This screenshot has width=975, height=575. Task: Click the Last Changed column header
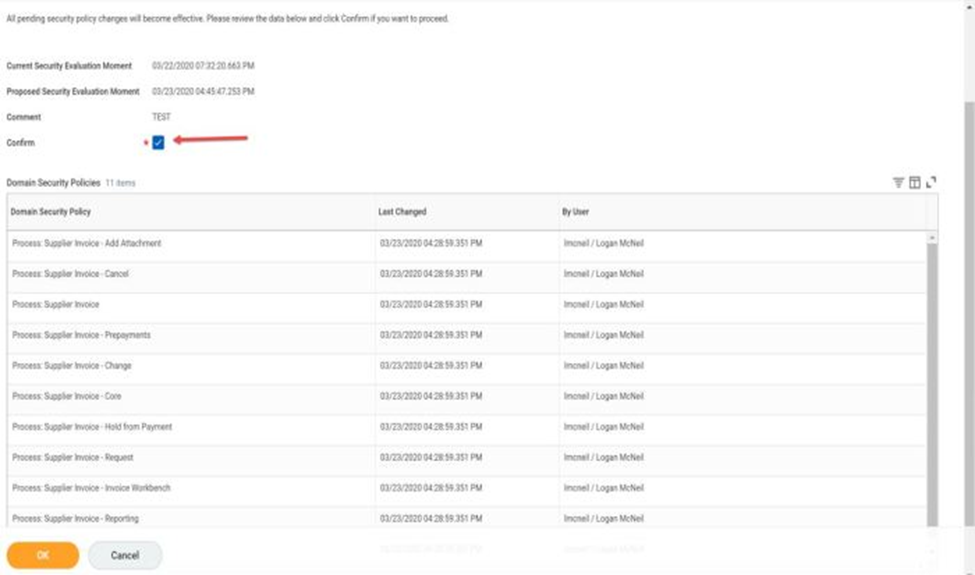402,212
